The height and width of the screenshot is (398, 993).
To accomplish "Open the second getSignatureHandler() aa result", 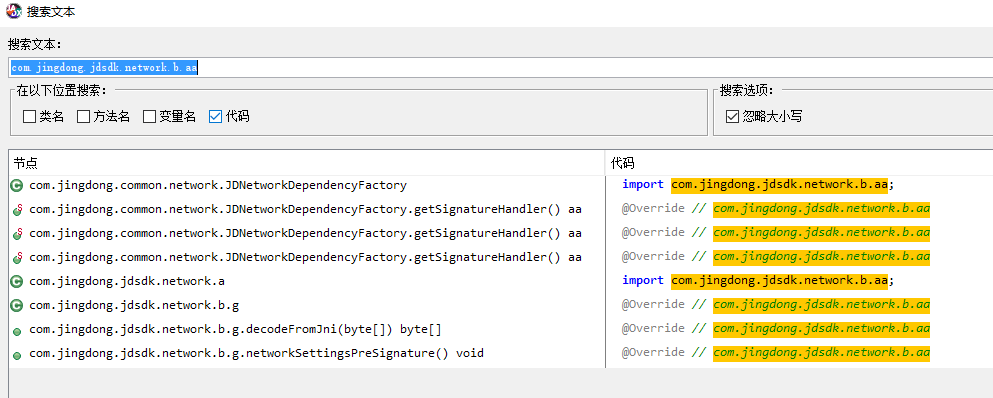I will coord(307,233).
